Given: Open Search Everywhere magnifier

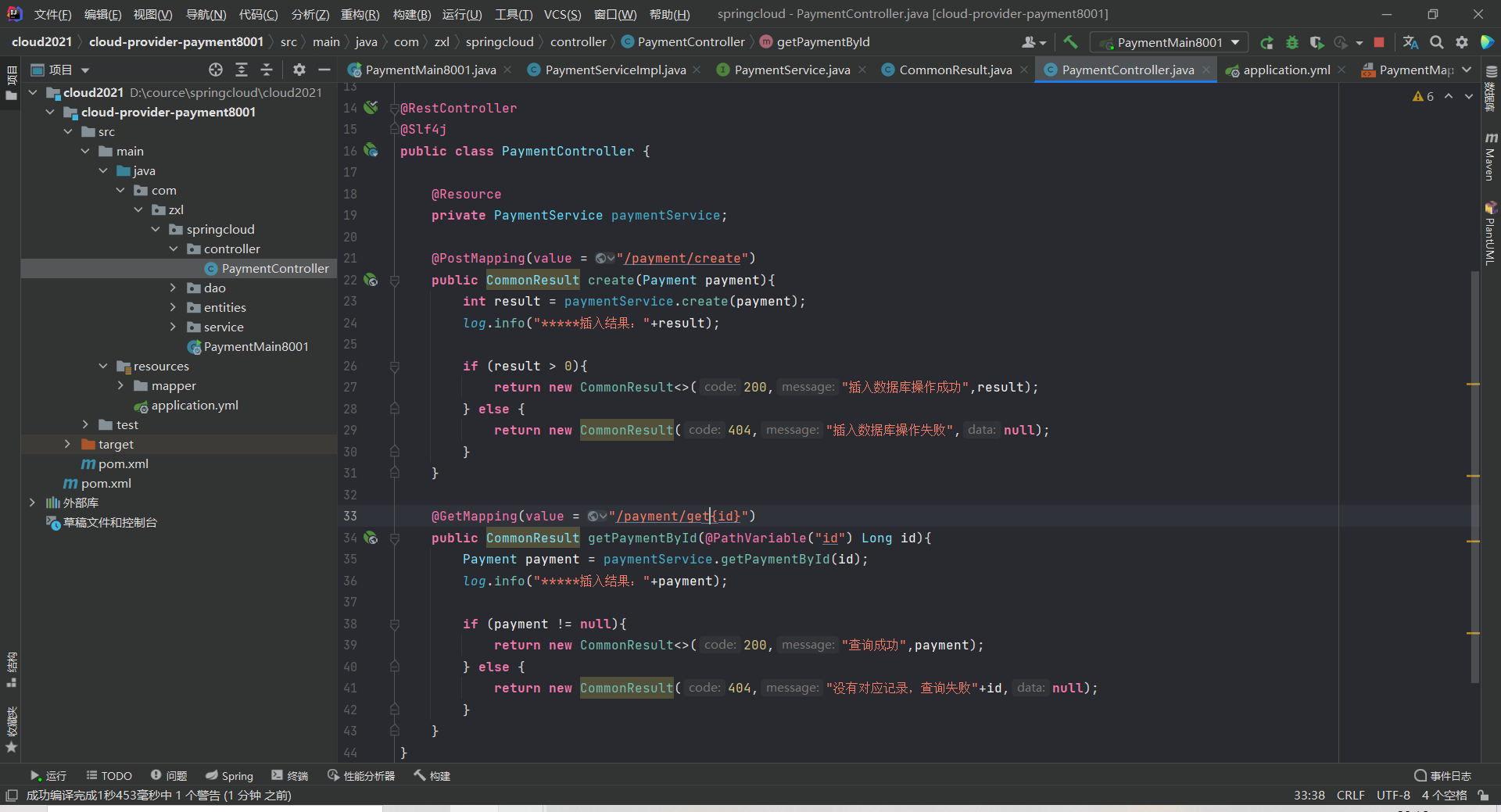Looking at the screenshot, I should [1437, 42].
